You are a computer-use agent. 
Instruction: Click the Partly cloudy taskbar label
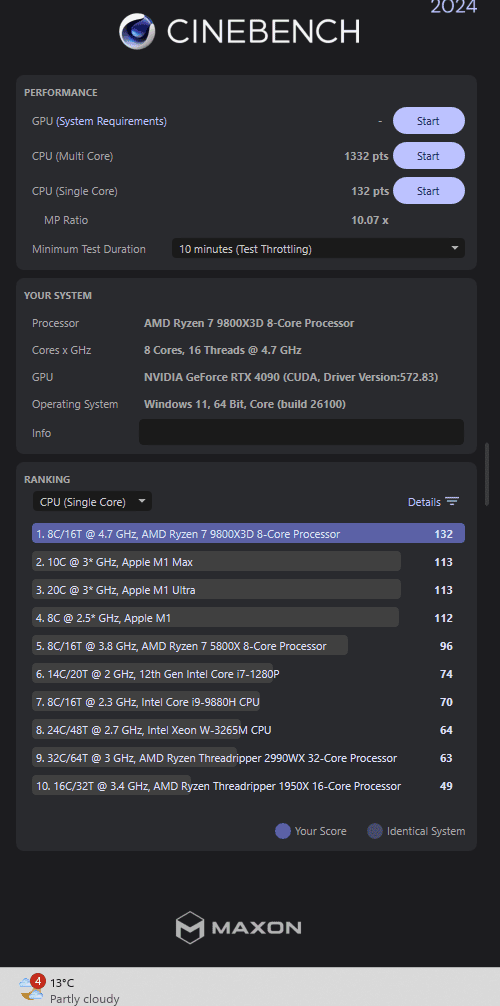[85, 998]
